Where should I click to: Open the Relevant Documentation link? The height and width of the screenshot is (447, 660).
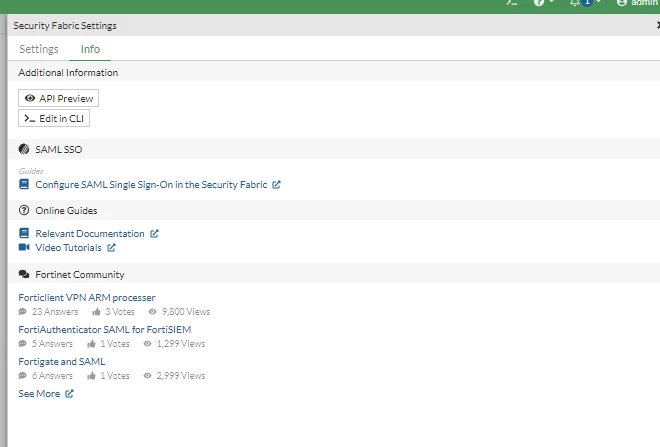pyautogui.click(x=90, y=234)
